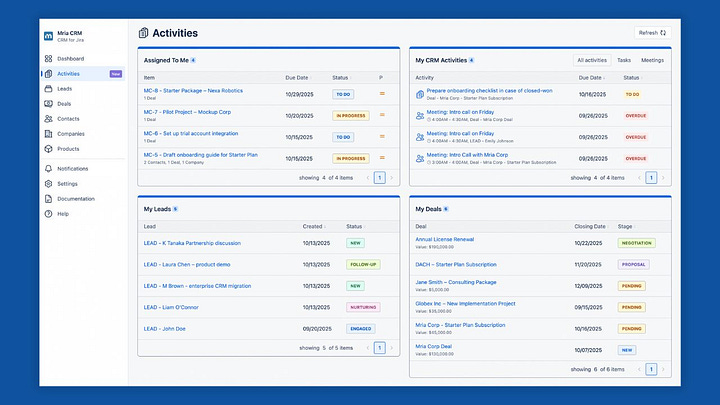Sort My Leads by Created column
The width and height of the screenshot is (720, 405).
(x=314, y=226)
